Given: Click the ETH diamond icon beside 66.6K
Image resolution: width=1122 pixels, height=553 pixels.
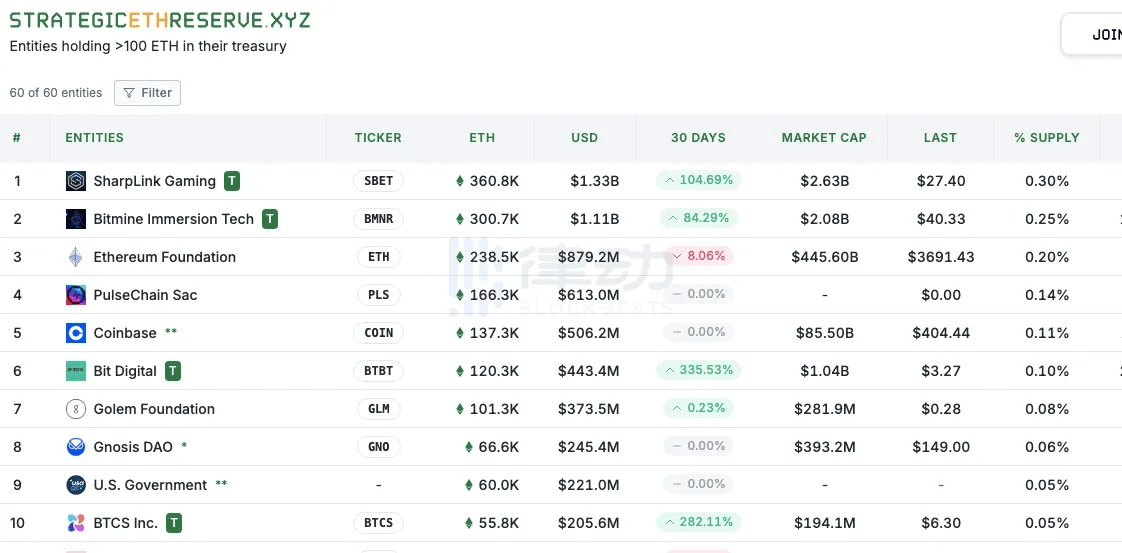Looking at the screenshot, I should tap(469, 447).
